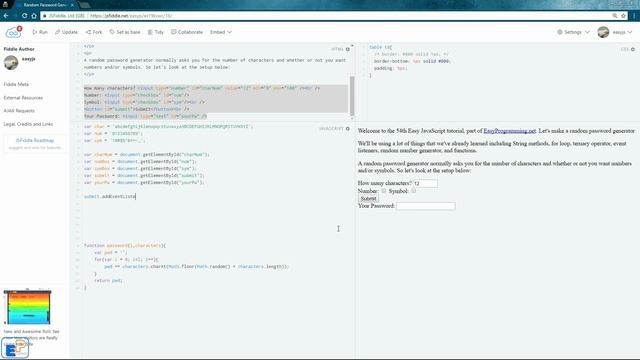
Task: Click the 'padding' line in the CSS editor
Action: [x=391, y=69]
